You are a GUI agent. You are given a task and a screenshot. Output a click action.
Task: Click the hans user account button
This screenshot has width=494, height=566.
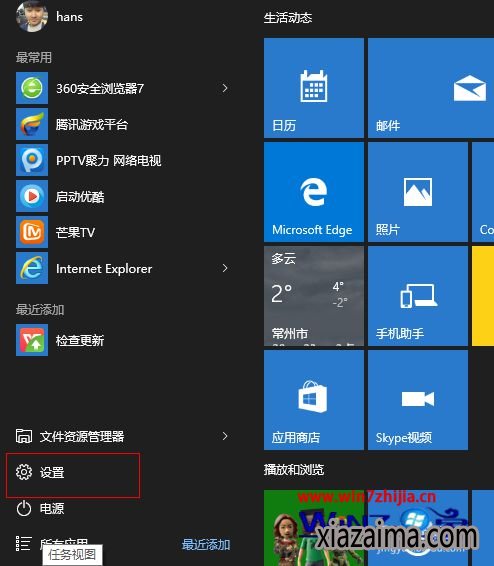(x=49, y=16)
